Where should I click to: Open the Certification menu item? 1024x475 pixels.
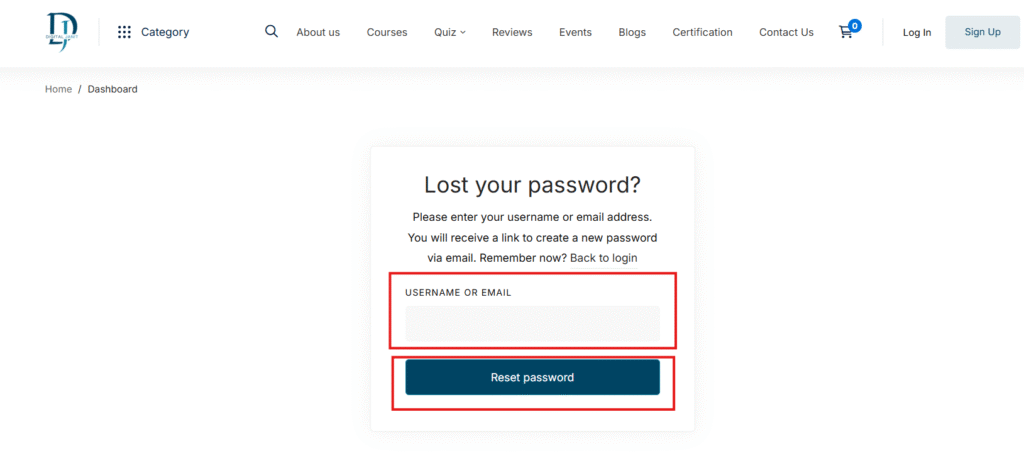click(x=702, y=32)
